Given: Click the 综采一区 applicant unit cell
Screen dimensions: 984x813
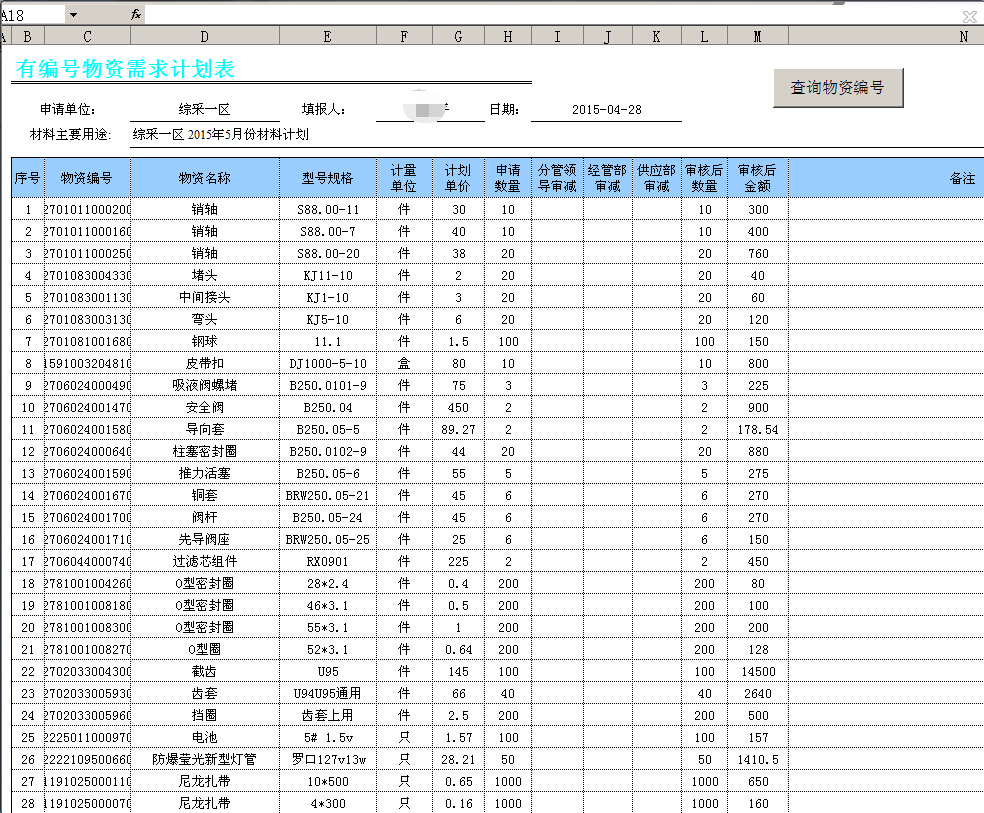Looking at the screenshot, I should tap(204, 110).
